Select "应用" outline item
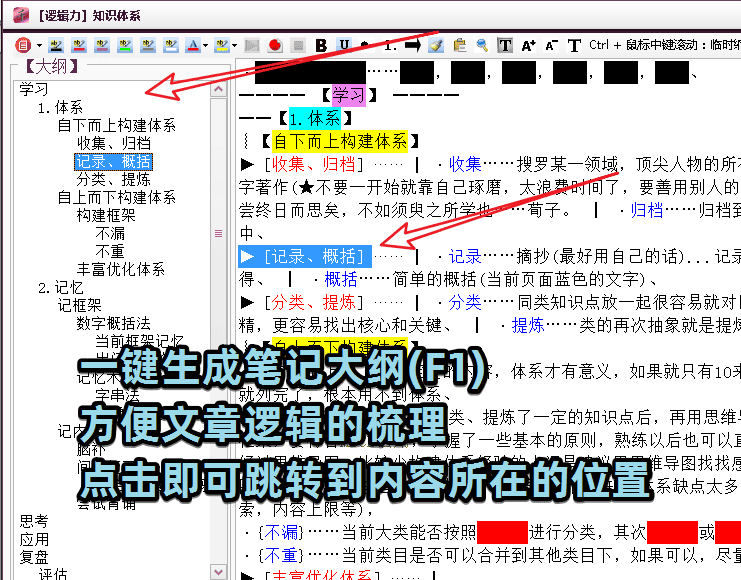The image size is (741, 580). [34, 539]
